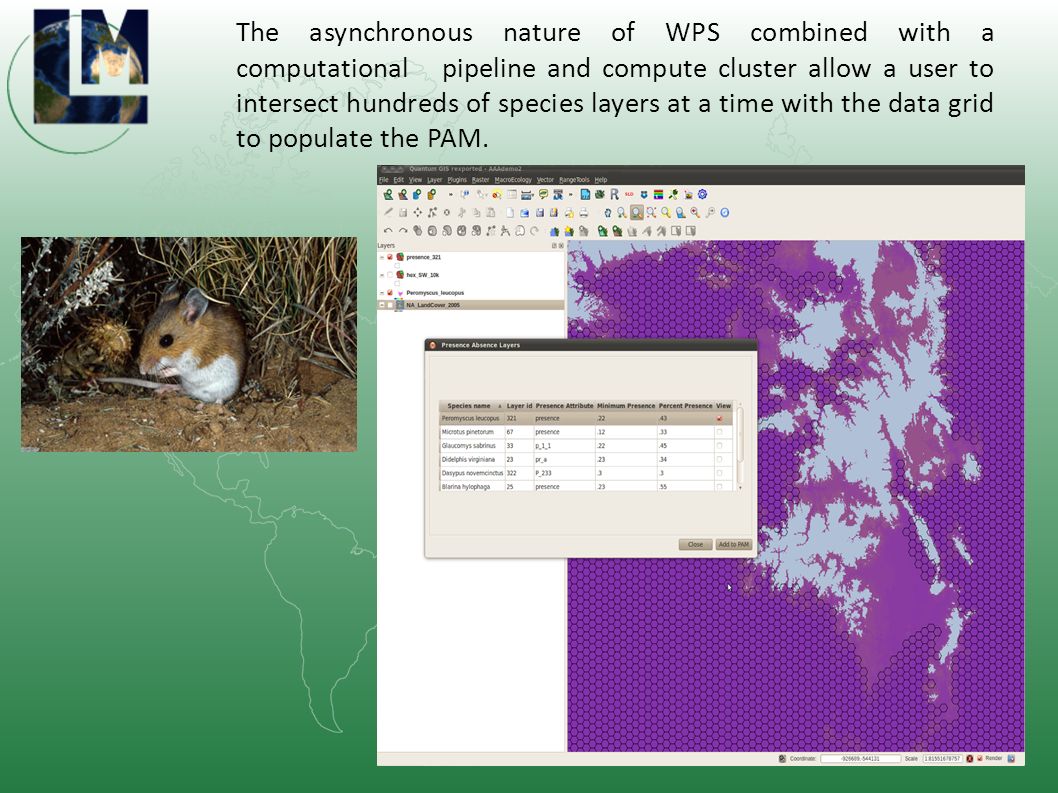This screenshot has height=793, width=1058.
Task: Click the node tool icon
Action: point(433,213)
